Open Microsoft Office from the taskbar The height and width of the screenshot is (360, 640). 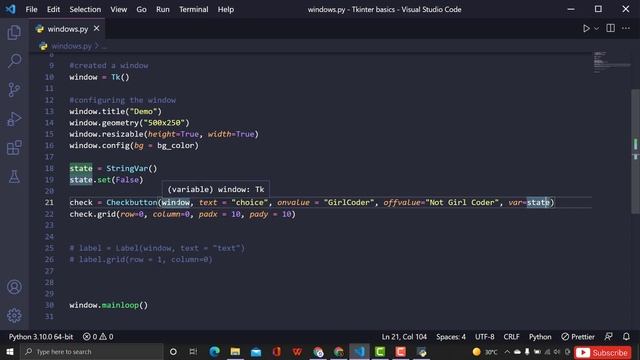tap(277, 351)
